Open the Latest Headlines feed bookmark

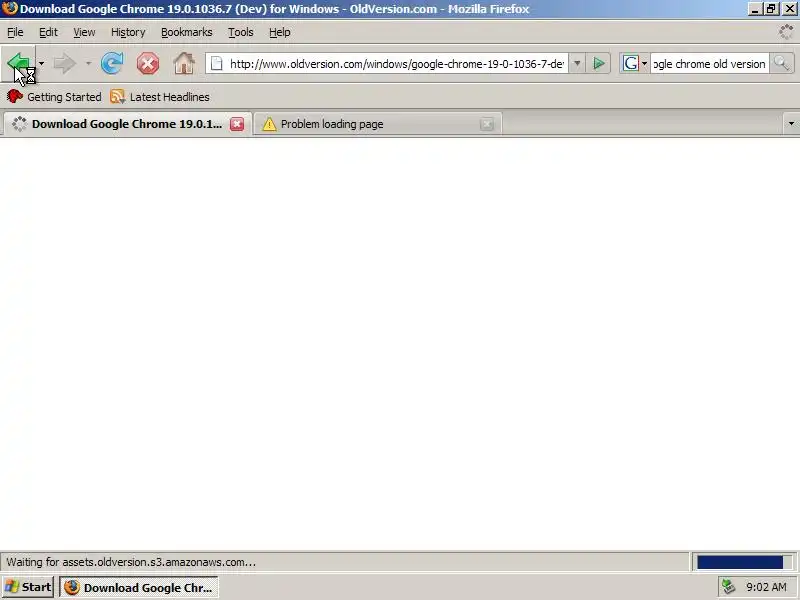click(x=160, y=96)
